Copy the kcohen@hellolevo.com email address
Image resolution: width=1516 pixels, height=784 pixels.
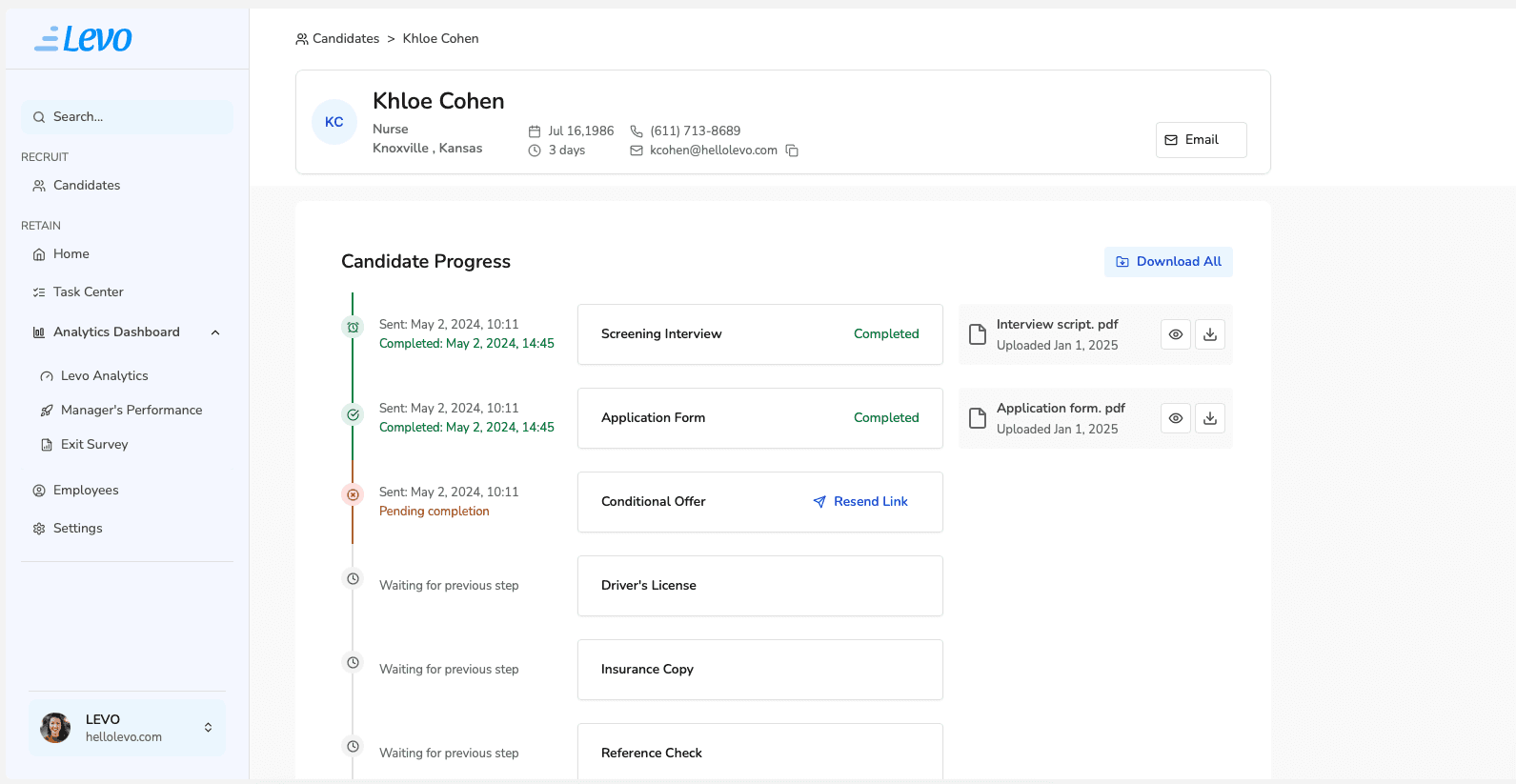click(x=792, y=151)
